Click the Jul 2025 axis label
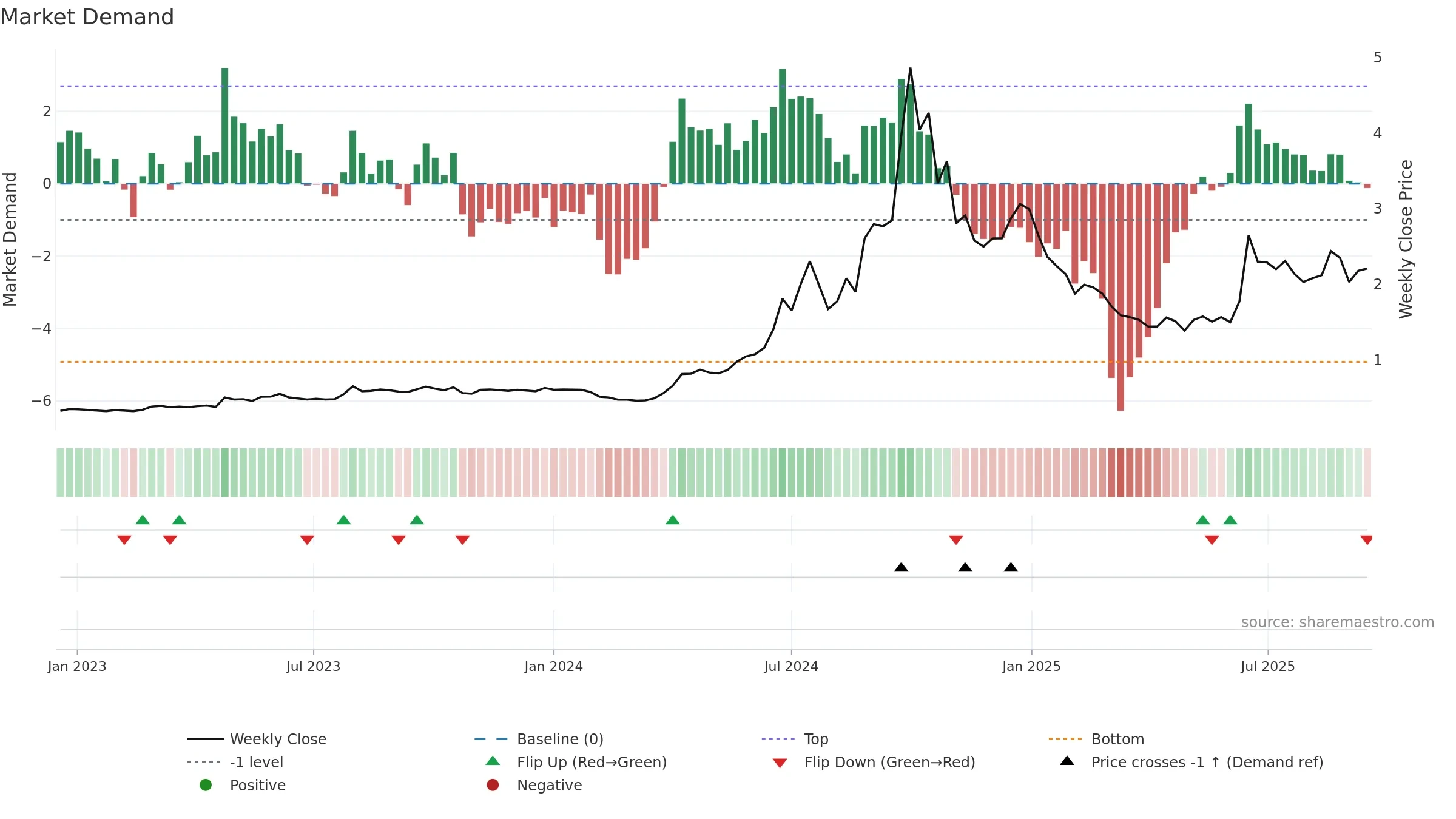1456x819 pixels. click(x=1267, y=666)
